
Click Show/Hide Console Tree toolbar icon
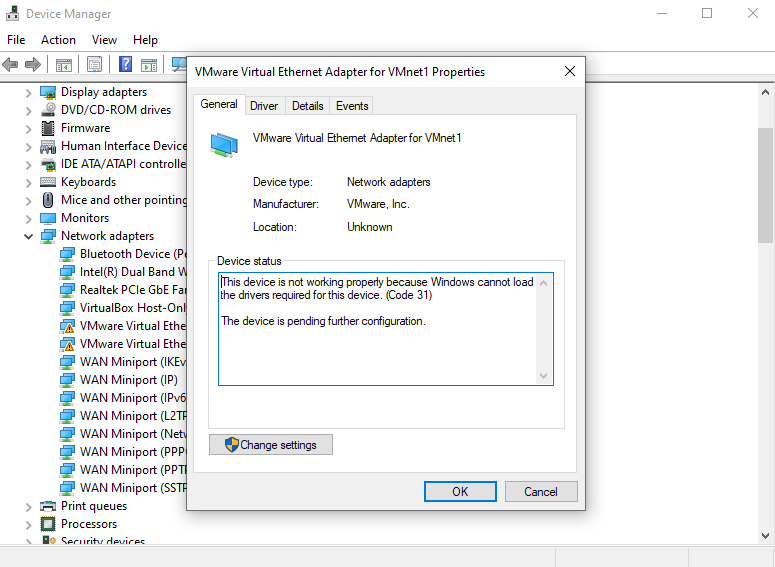click(64, 64)
